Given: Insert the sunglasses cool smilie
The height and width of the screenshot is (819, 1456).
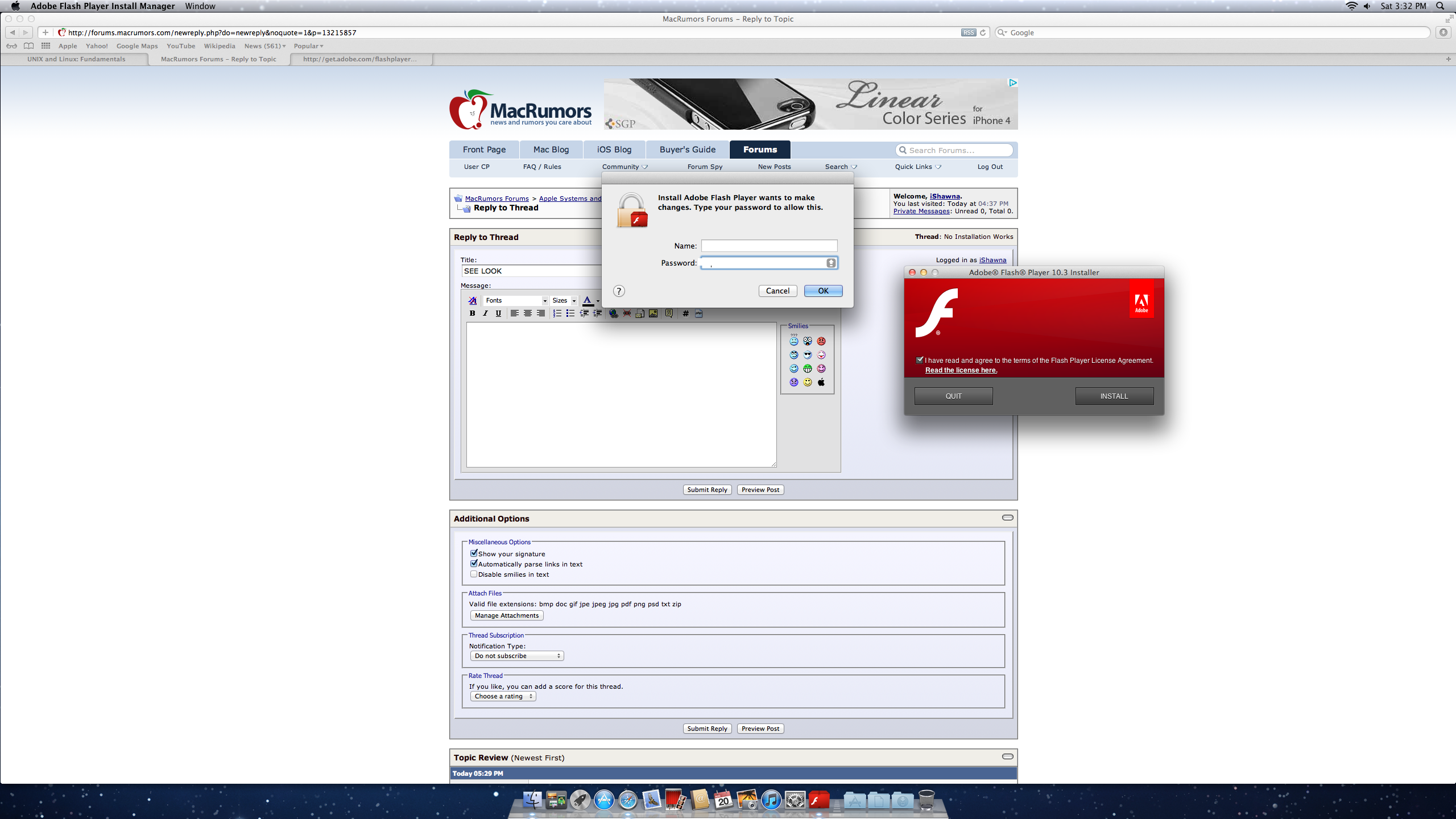Looking at the screenshot, I should pyautogui.click(x=808, y=355).
